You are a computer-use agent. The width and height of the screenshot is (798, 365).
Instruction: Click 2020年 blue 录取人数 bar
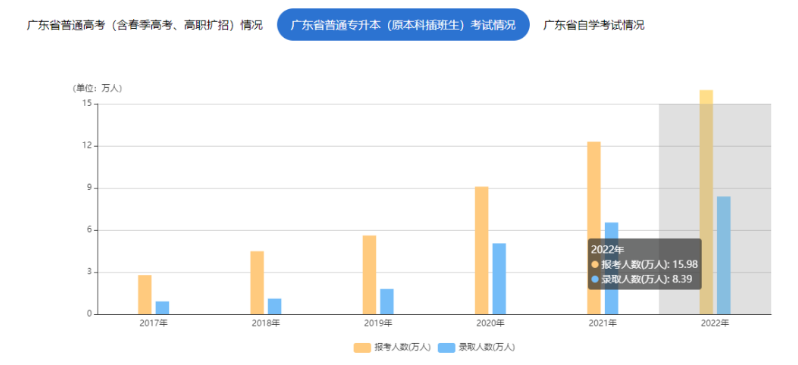(x=499, y=278)
